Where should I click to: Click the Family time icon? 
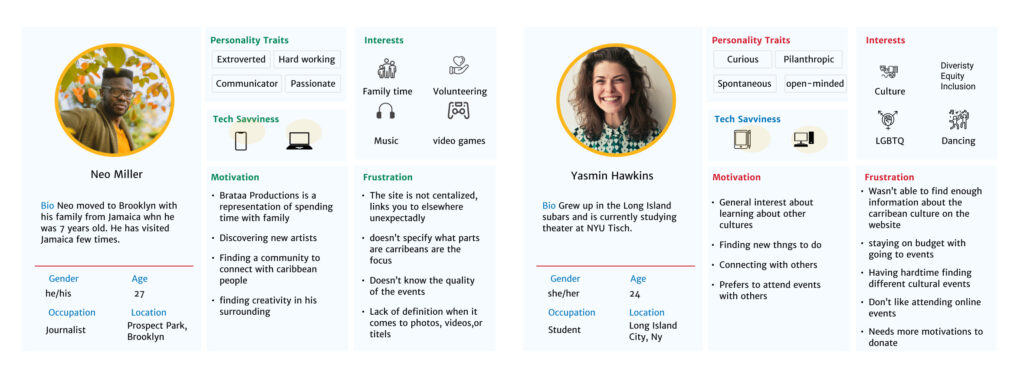387,68
